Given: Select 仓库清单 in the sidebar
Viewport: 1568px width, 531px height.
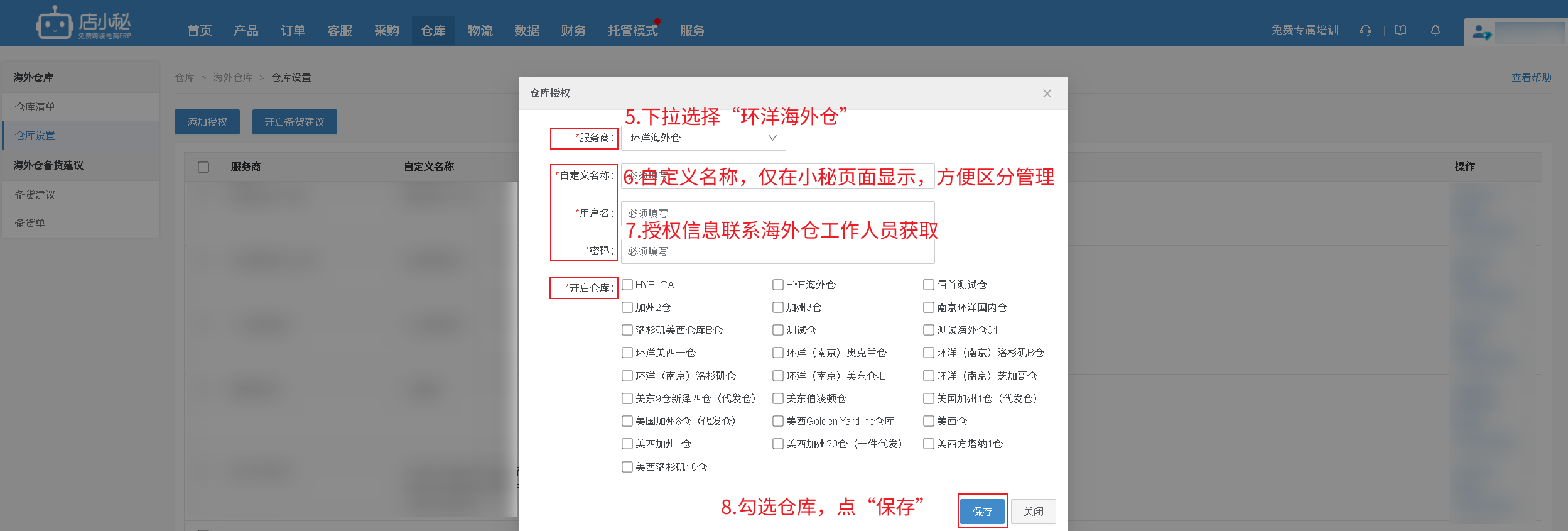Looking at the screenshot, I should pos(35,107).
